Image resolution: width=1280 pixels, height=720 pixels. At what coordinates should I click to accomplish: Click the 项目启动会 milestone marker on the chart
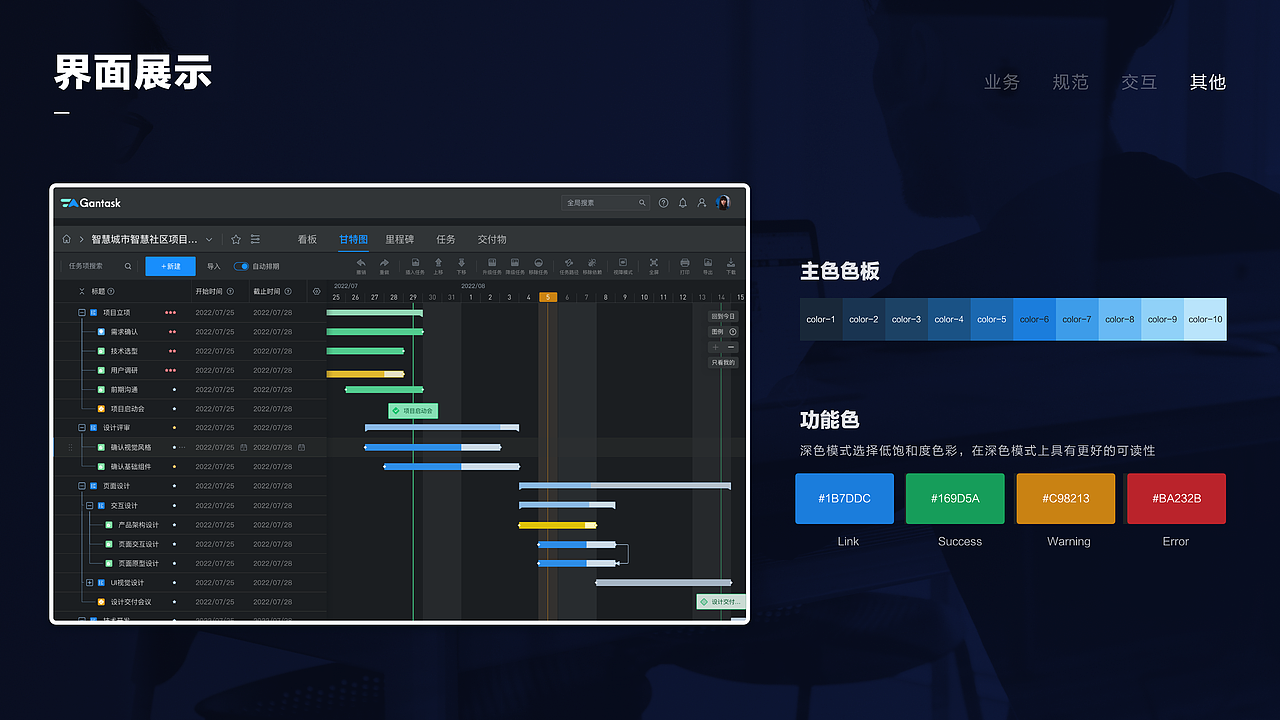(413, 410)
